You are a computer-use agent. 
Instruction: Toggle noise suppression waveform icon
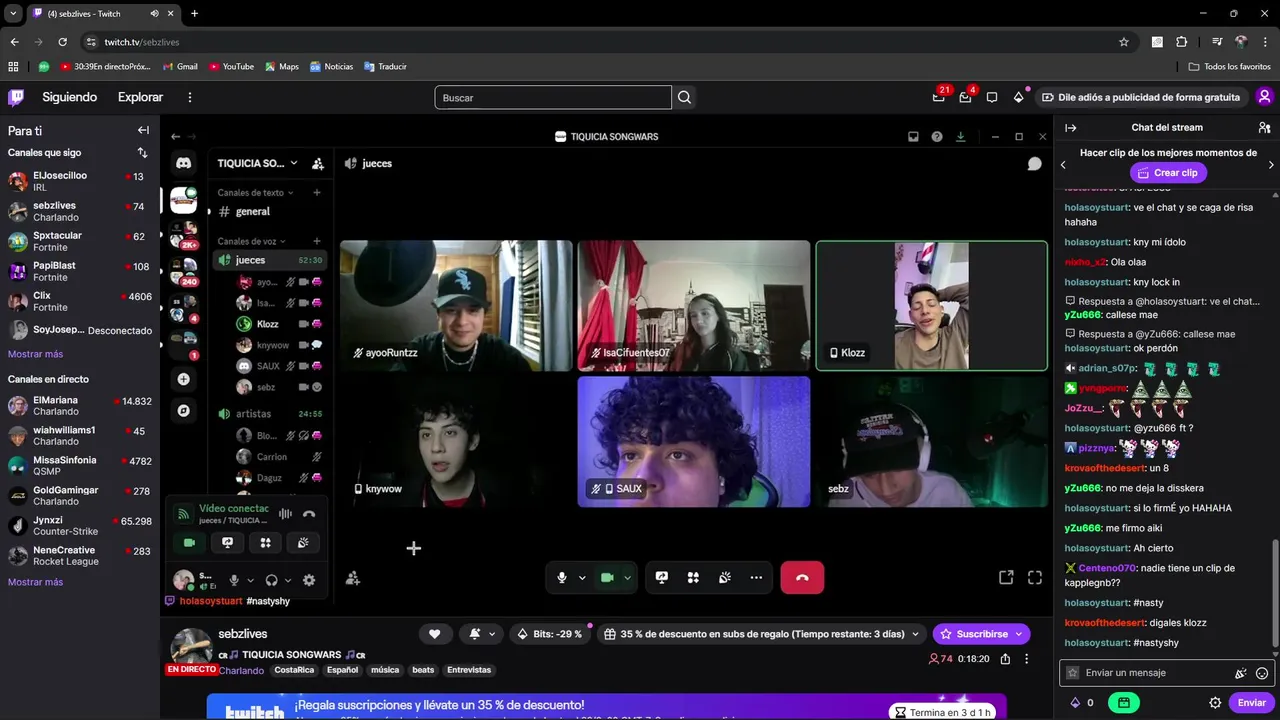pos(285,514)
